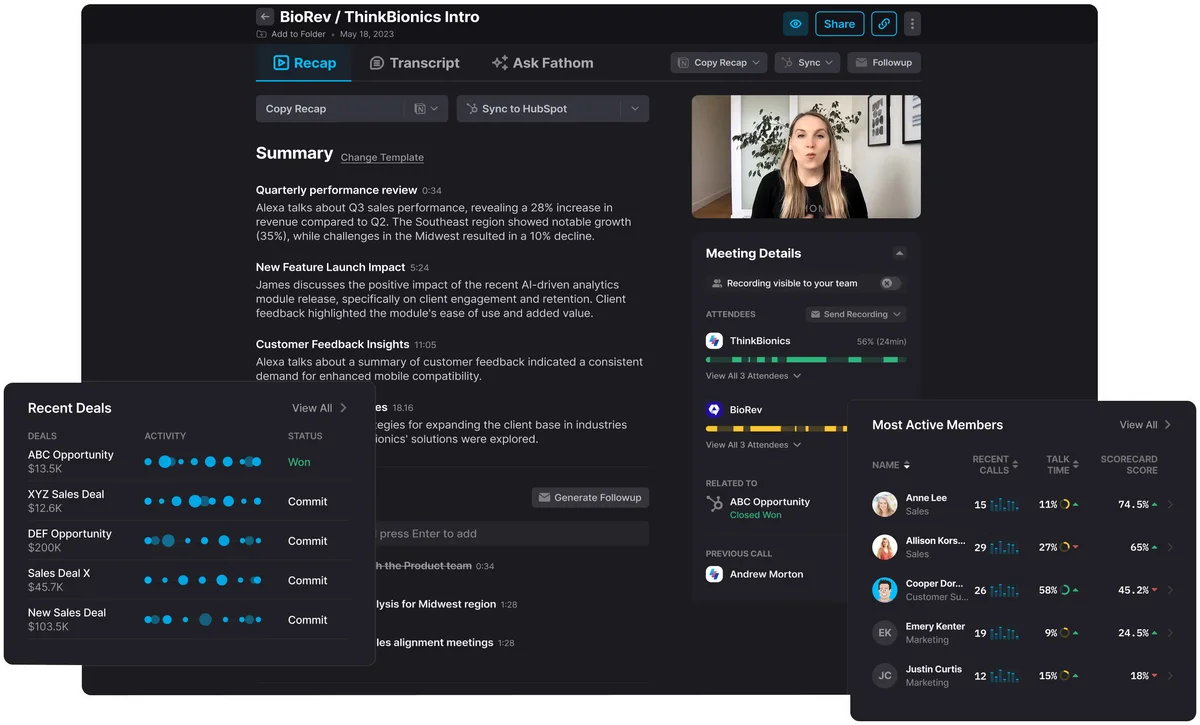Open the three-dot overflow menu
The width and height of the screenshot is (1200, 725).
pos(911,23)
